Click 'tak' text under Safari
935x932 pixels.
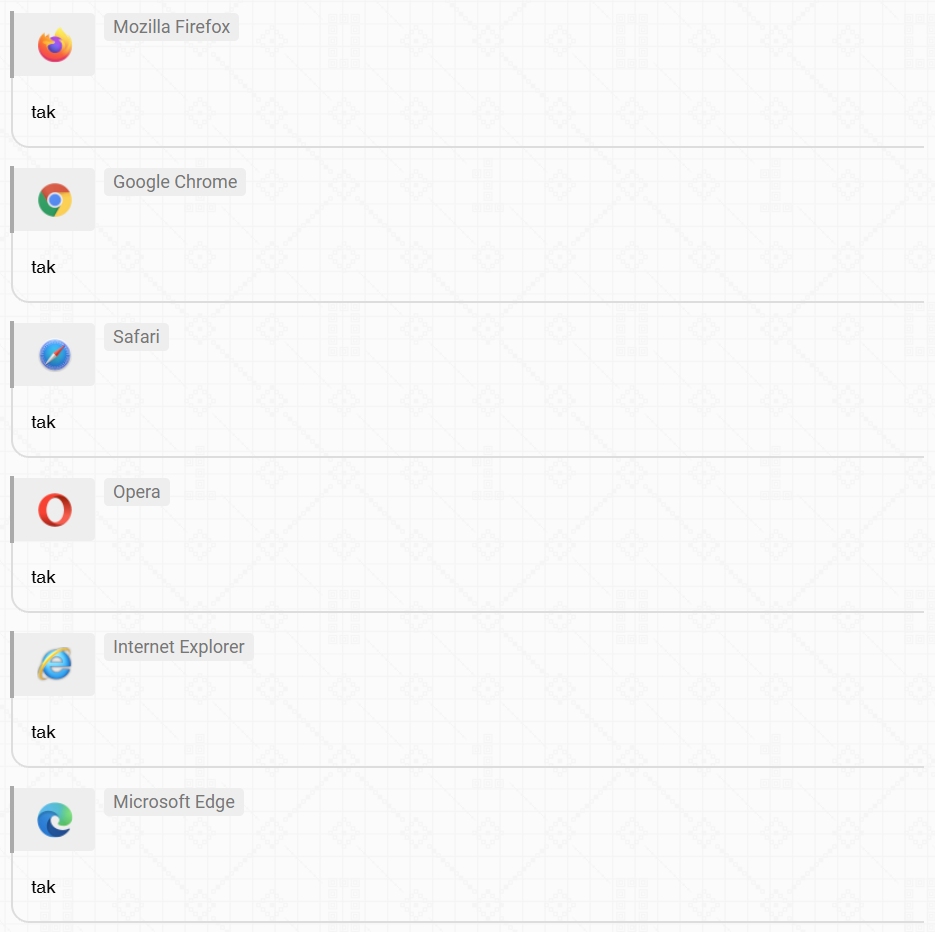coord(43,422)
